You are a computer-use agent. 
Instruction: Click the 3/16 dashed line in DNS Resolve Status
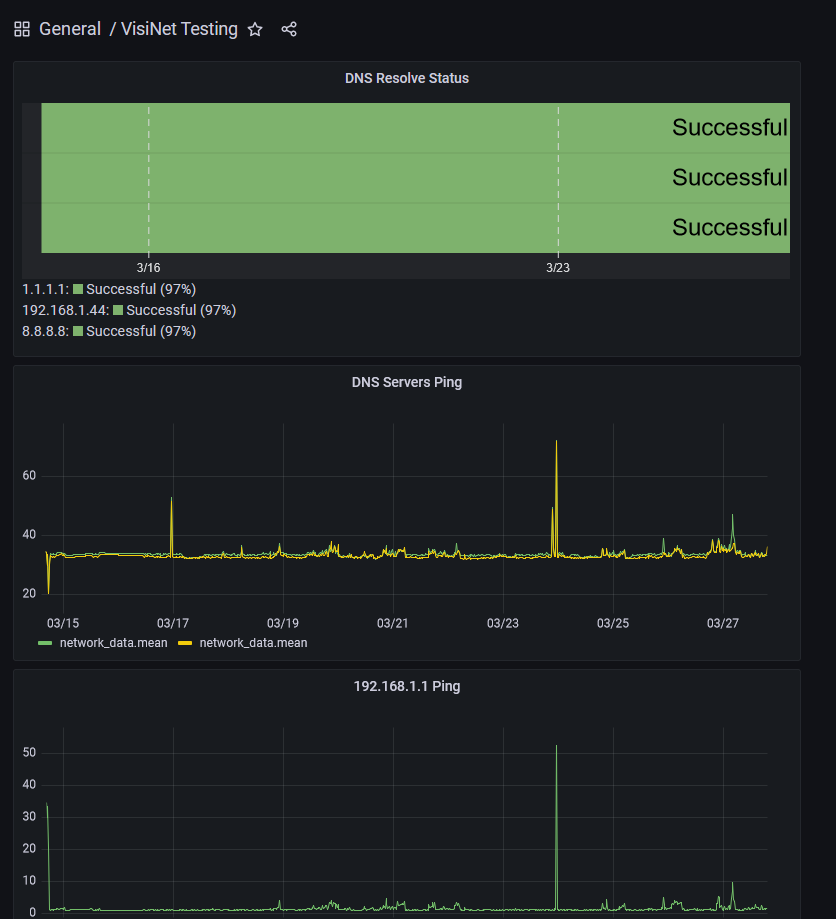(x=149, y=178)
